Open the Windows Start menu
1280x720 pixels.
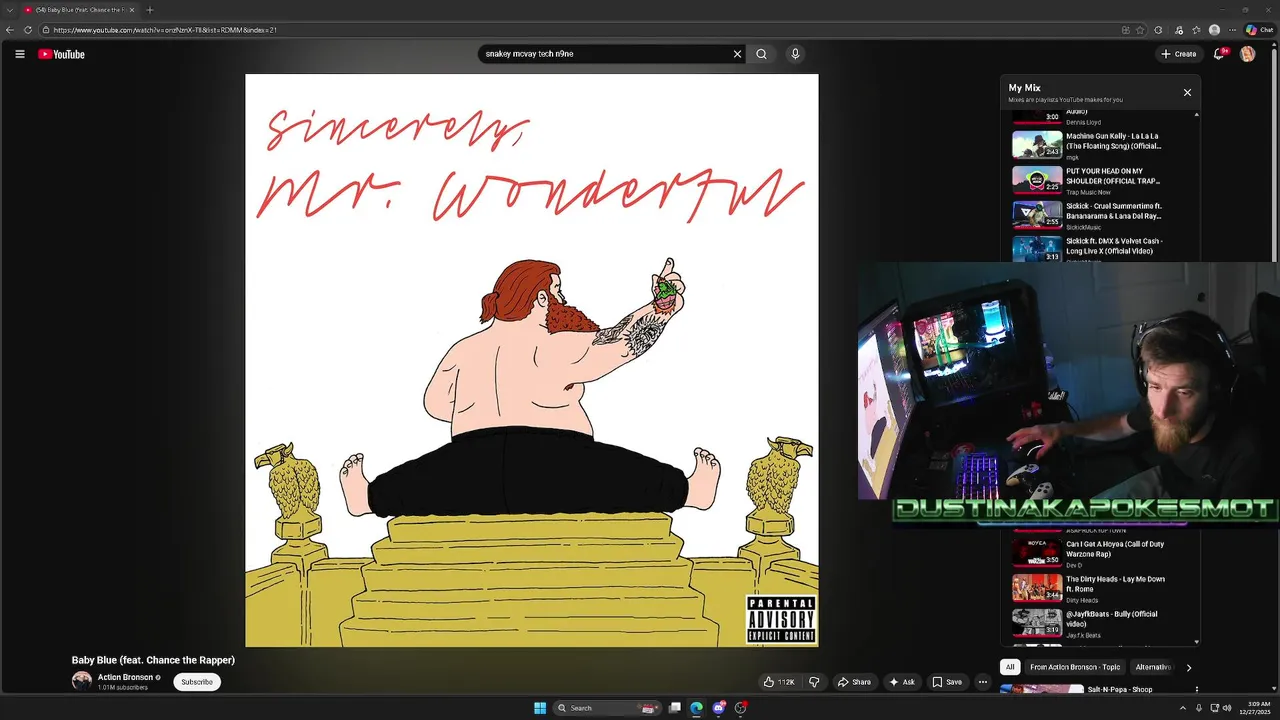click(540, 708)
